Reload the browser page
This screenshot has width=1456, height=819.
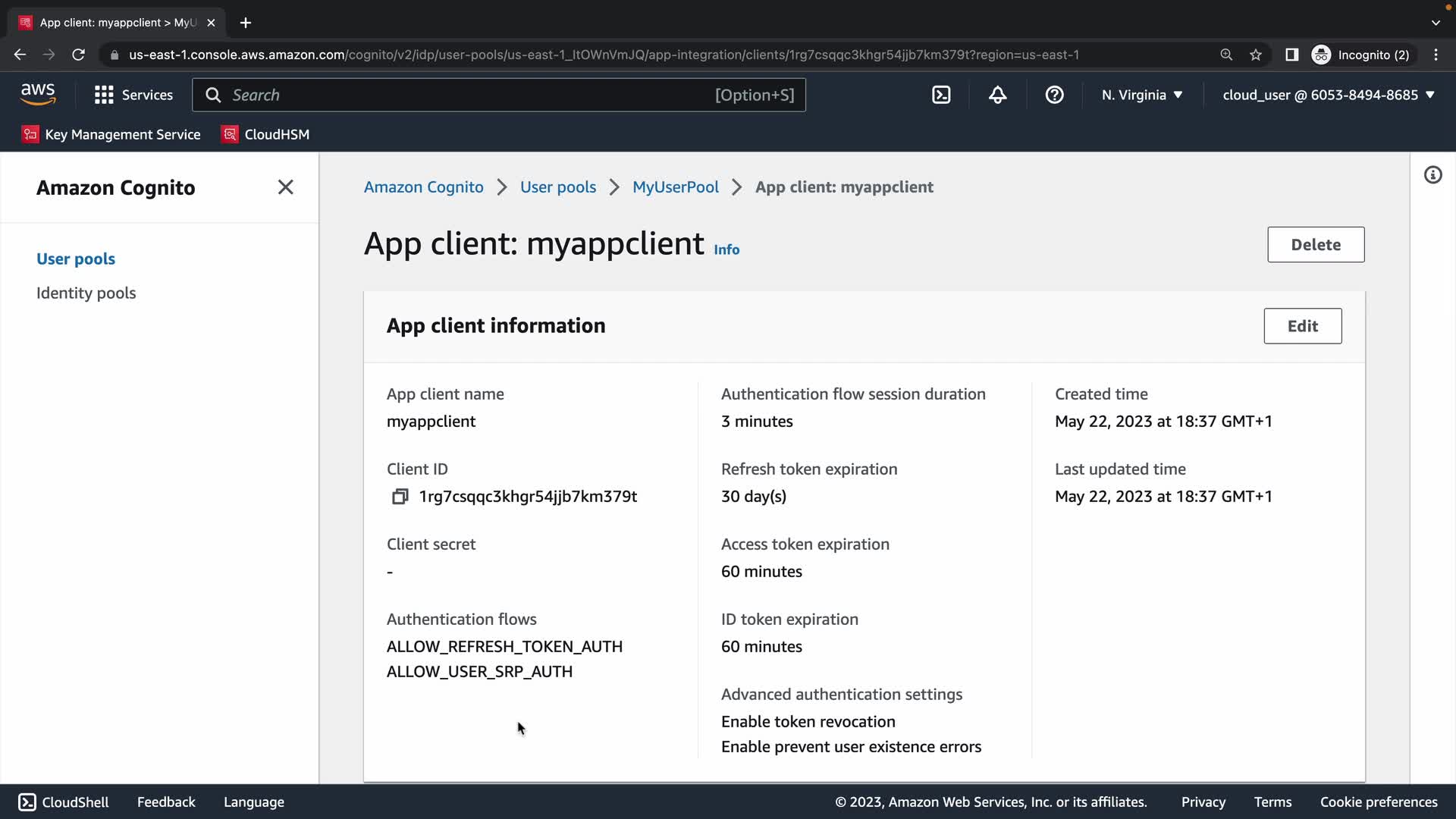tap(78, 55)
